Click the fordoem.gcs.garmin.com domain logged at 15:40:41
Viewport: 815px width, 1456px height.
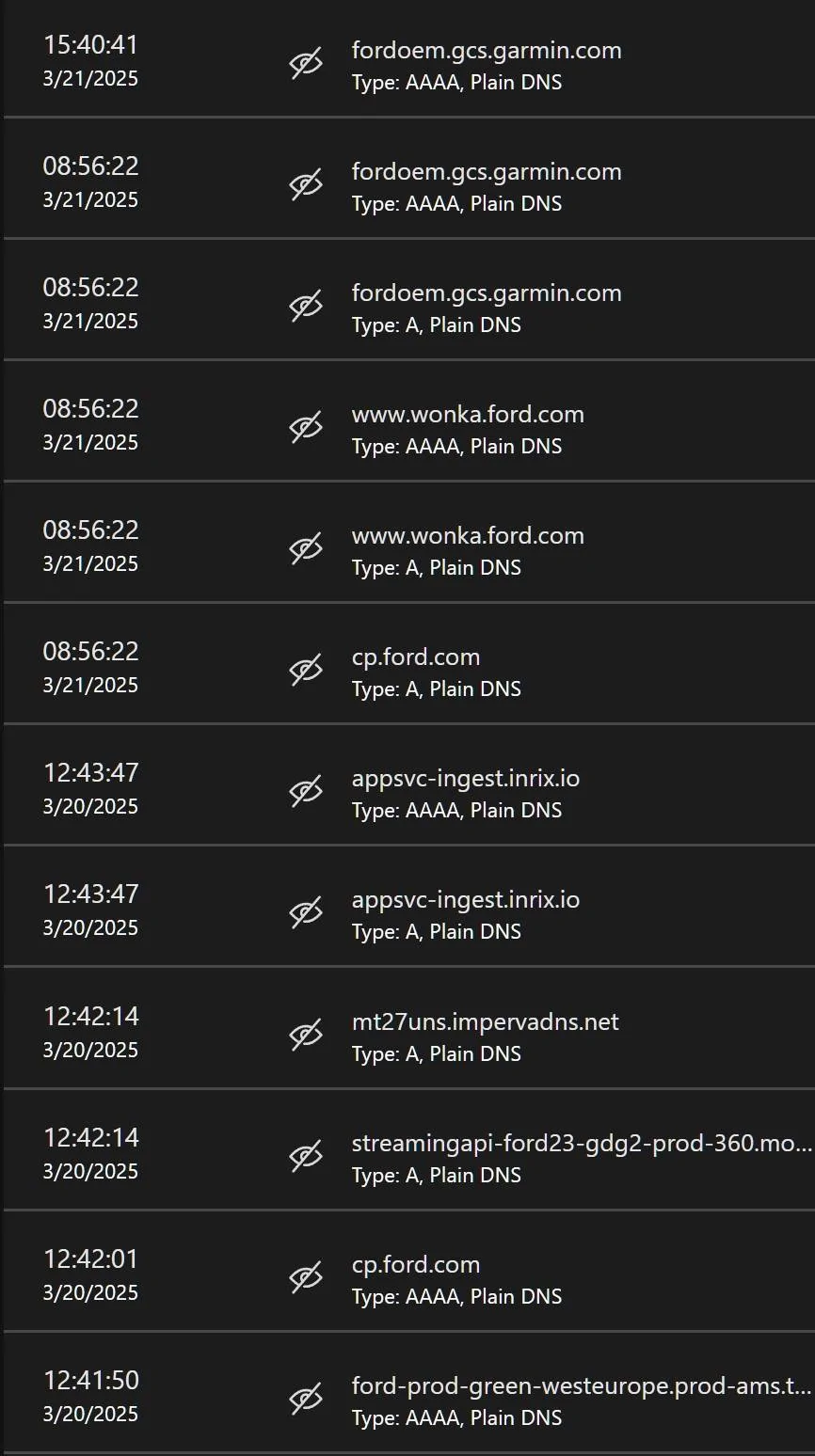486,50
